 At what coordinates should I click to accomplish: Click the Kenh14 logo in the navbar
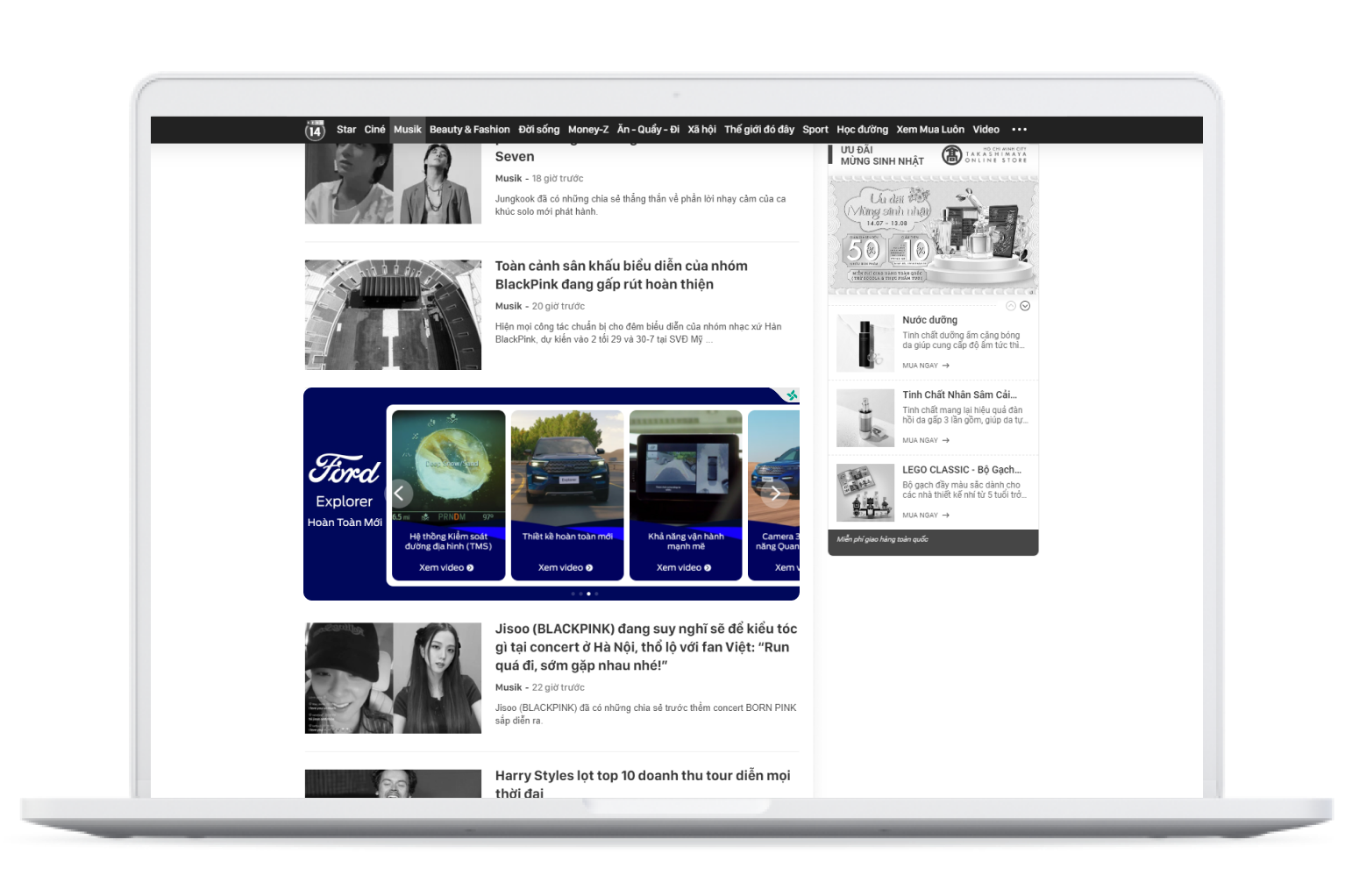(315, 130)
